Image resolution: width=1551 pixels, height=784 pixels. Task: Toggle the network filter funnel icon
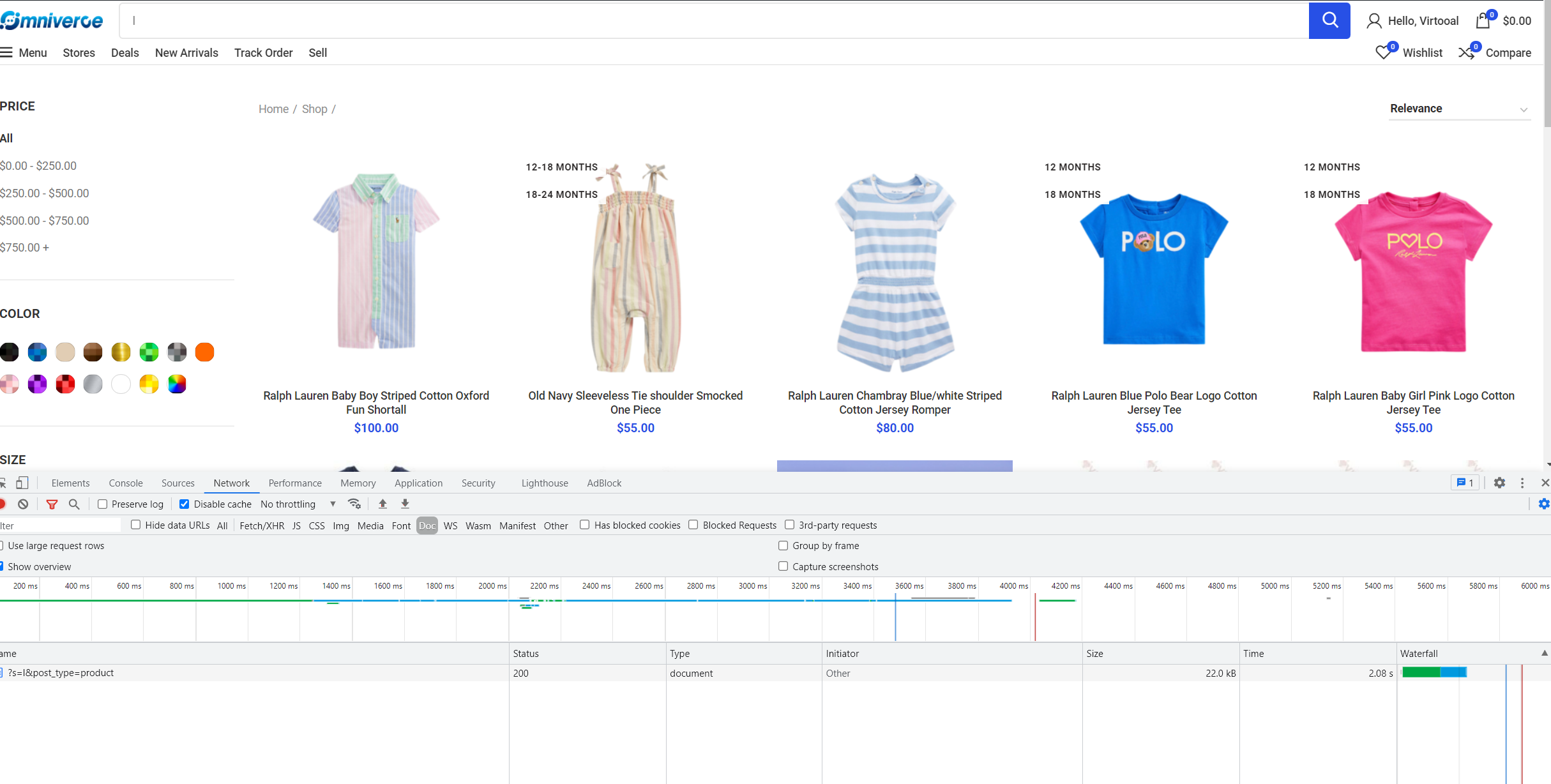click(x=52, y=504)
